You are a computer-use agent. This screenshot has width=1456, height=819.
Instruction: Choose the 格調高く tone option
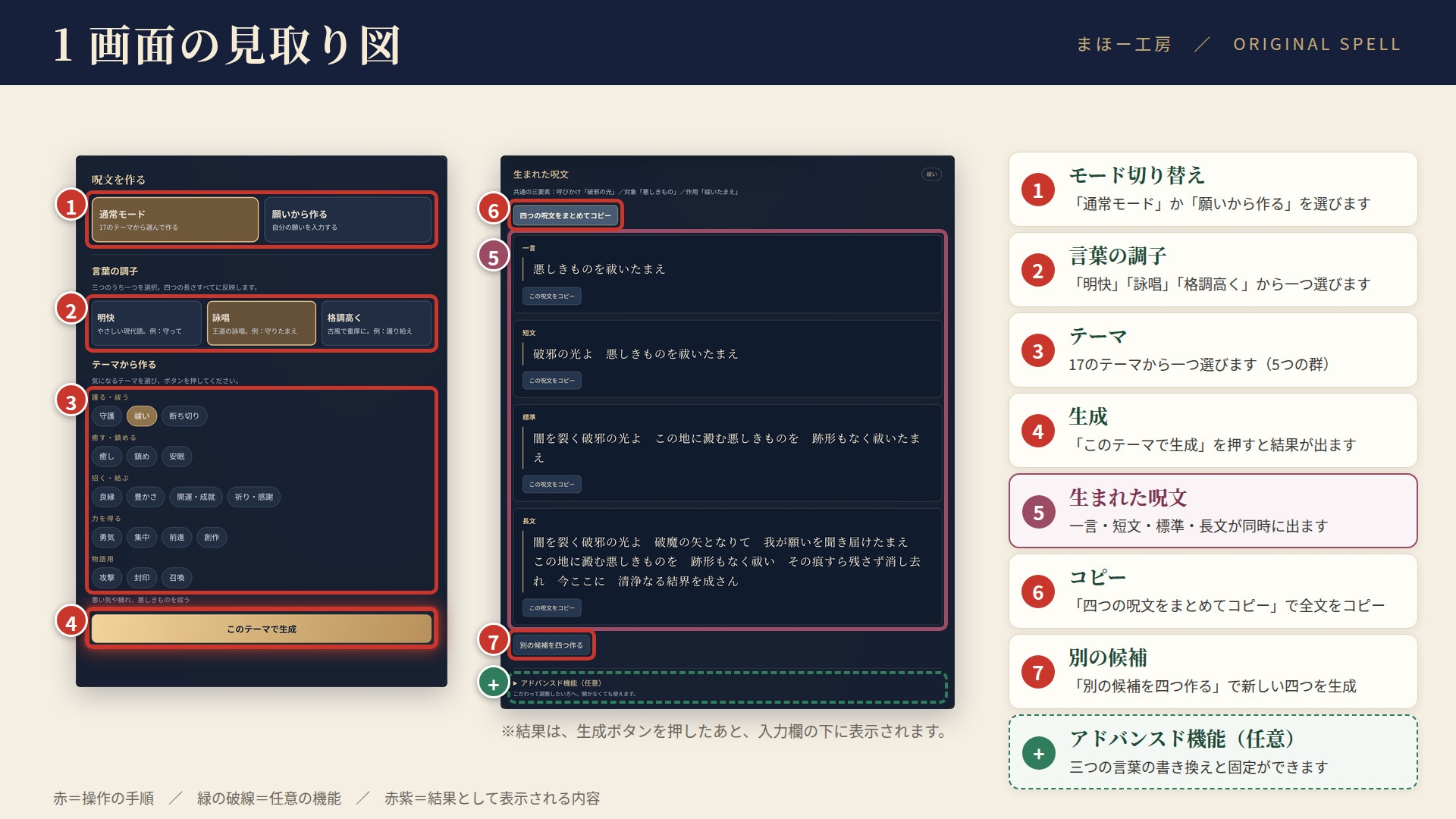[376, 324]
